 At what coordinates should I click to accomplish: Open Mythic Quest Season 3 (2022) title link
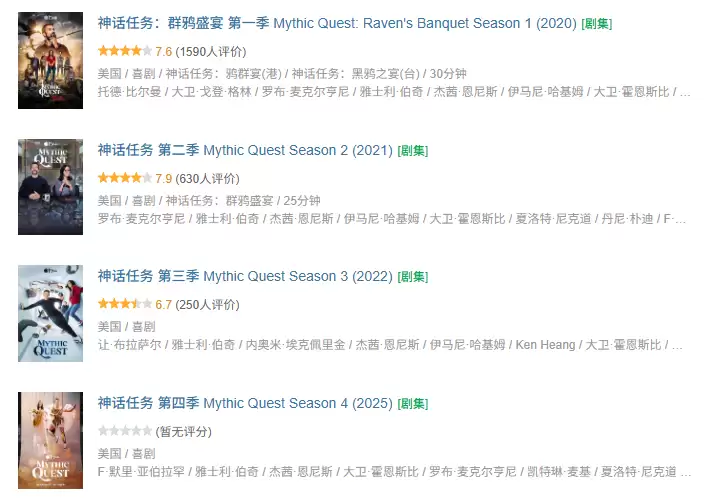[245, 276]
